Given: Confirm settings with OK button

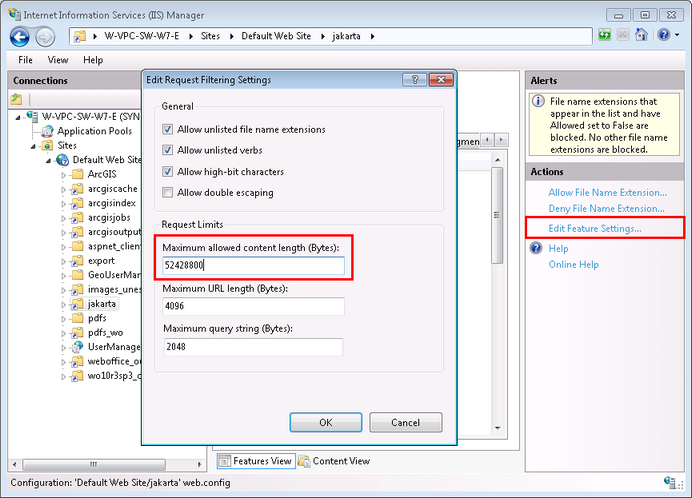Looking at the screenshot, I should coord(326,423).
